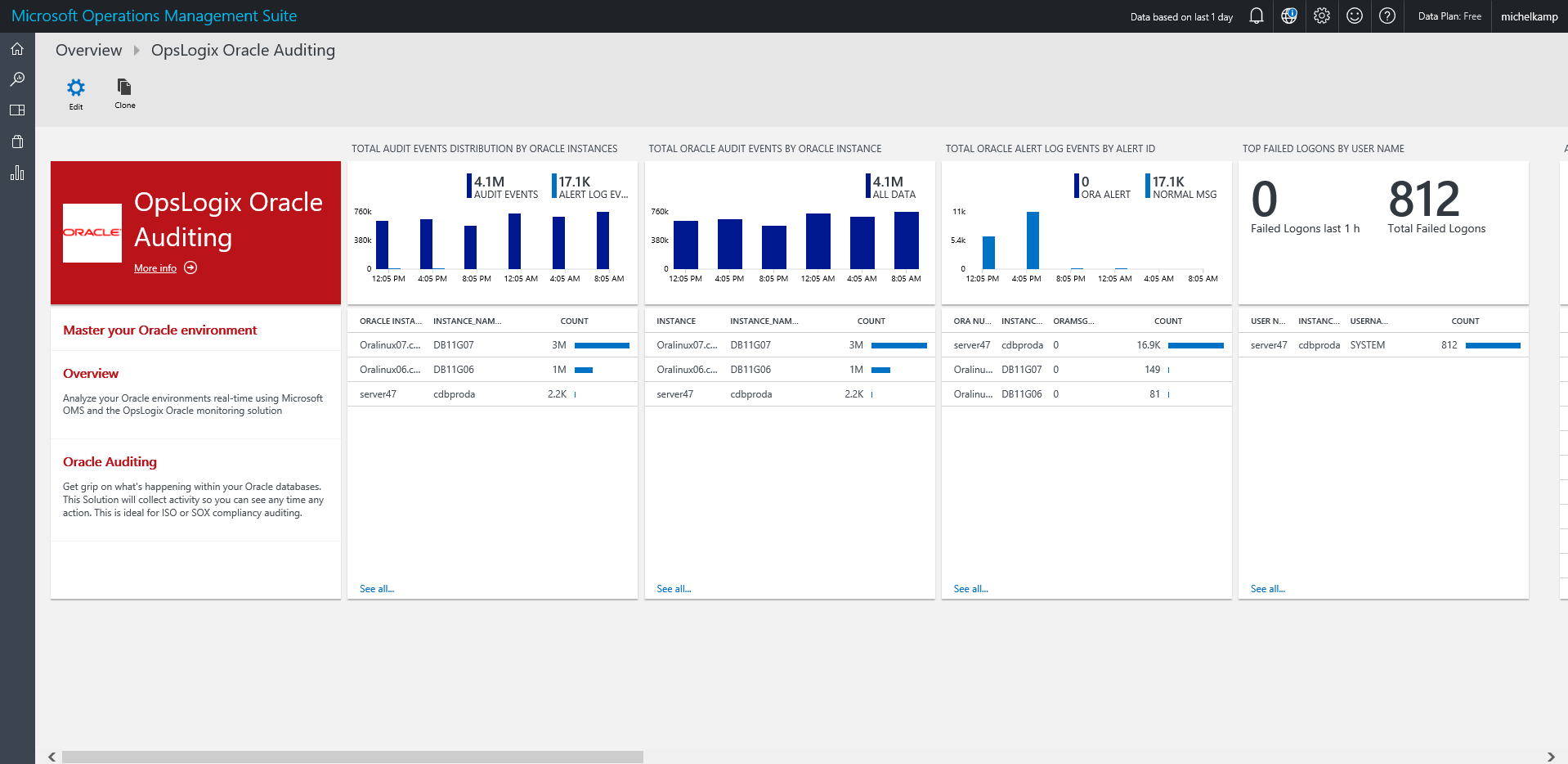This screenshot has width=1568, height=764.
Task: Click the Clone icon
Action: [124, 87]
